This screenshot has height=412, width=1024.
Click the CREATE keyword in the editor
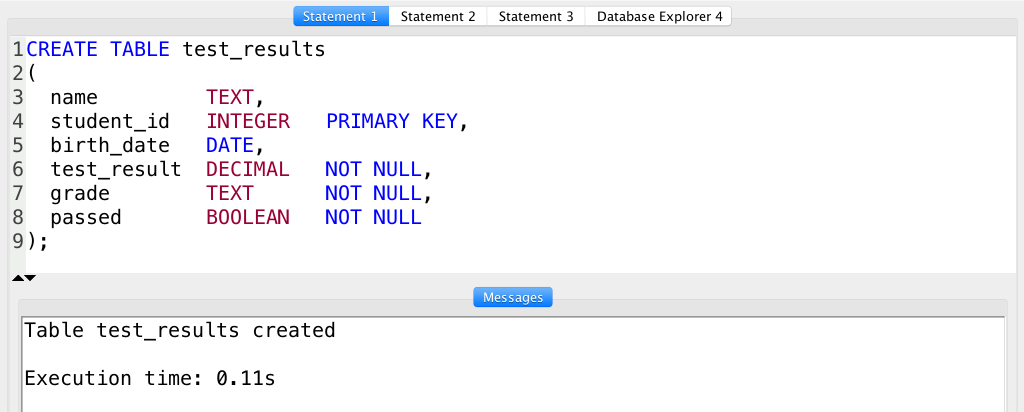[x=62, y=49]
